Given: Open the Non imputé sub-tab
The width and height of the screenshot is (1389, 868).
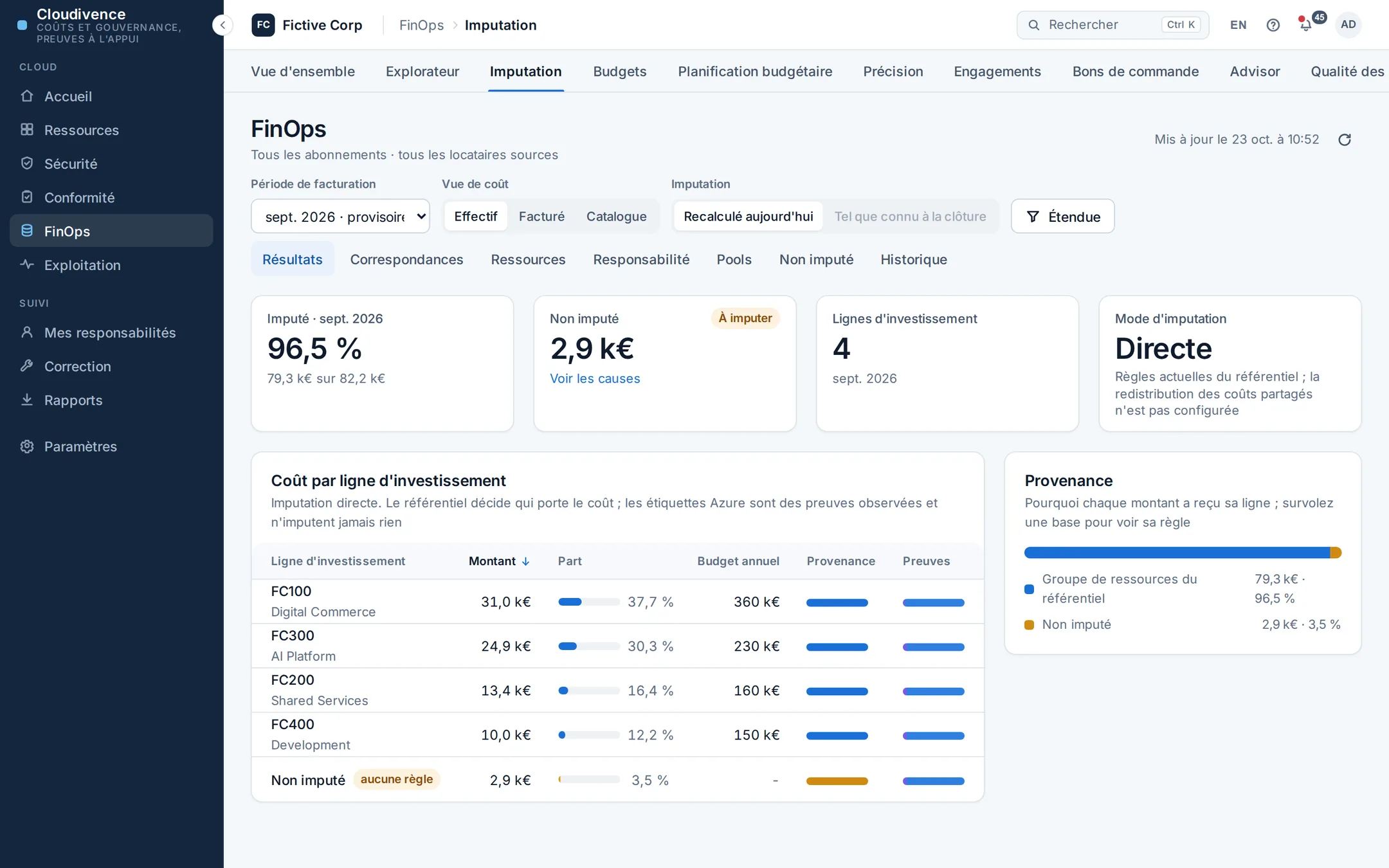Looking at the screenshot, I should [816, 259].
